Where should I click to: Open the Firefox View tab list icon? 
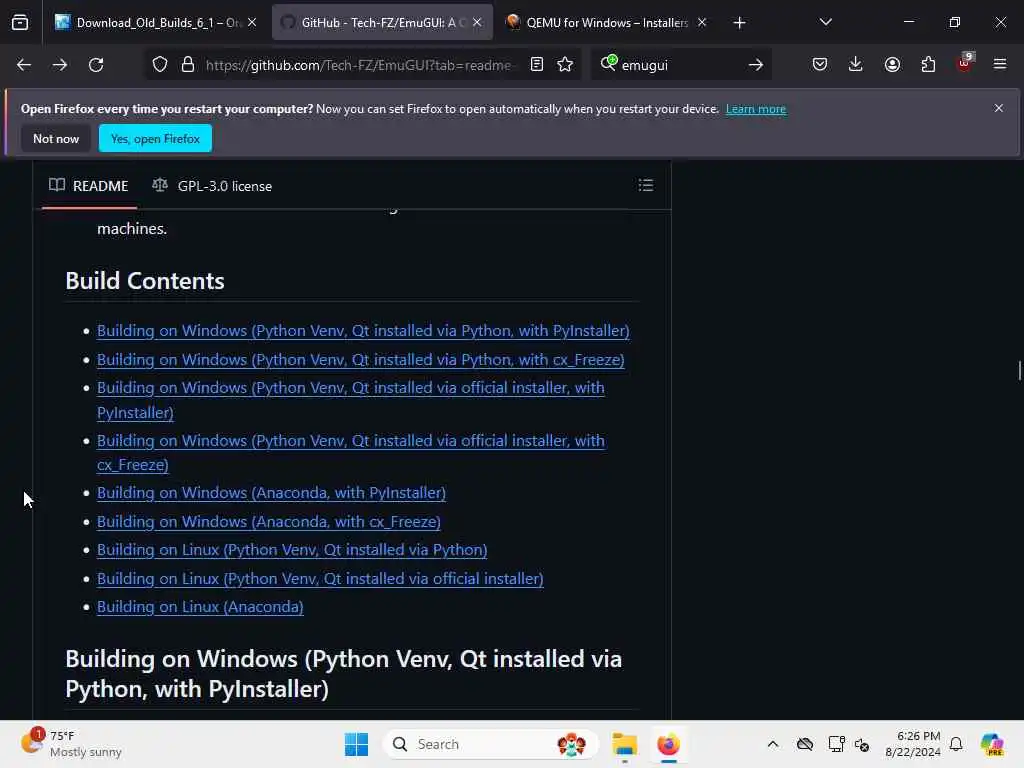20,23
